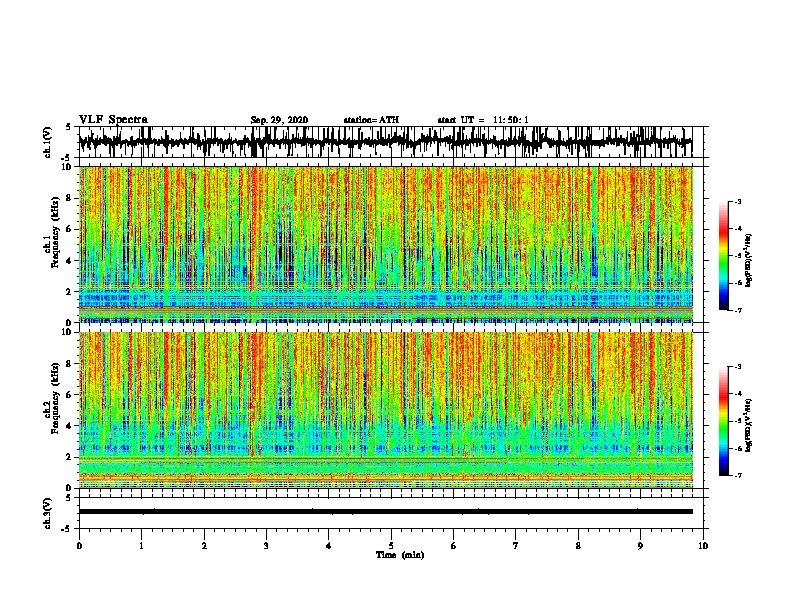Click the ch.2 spectrogram color bar
Viewport: 792px width, 612px height.
tap(723, 421)
